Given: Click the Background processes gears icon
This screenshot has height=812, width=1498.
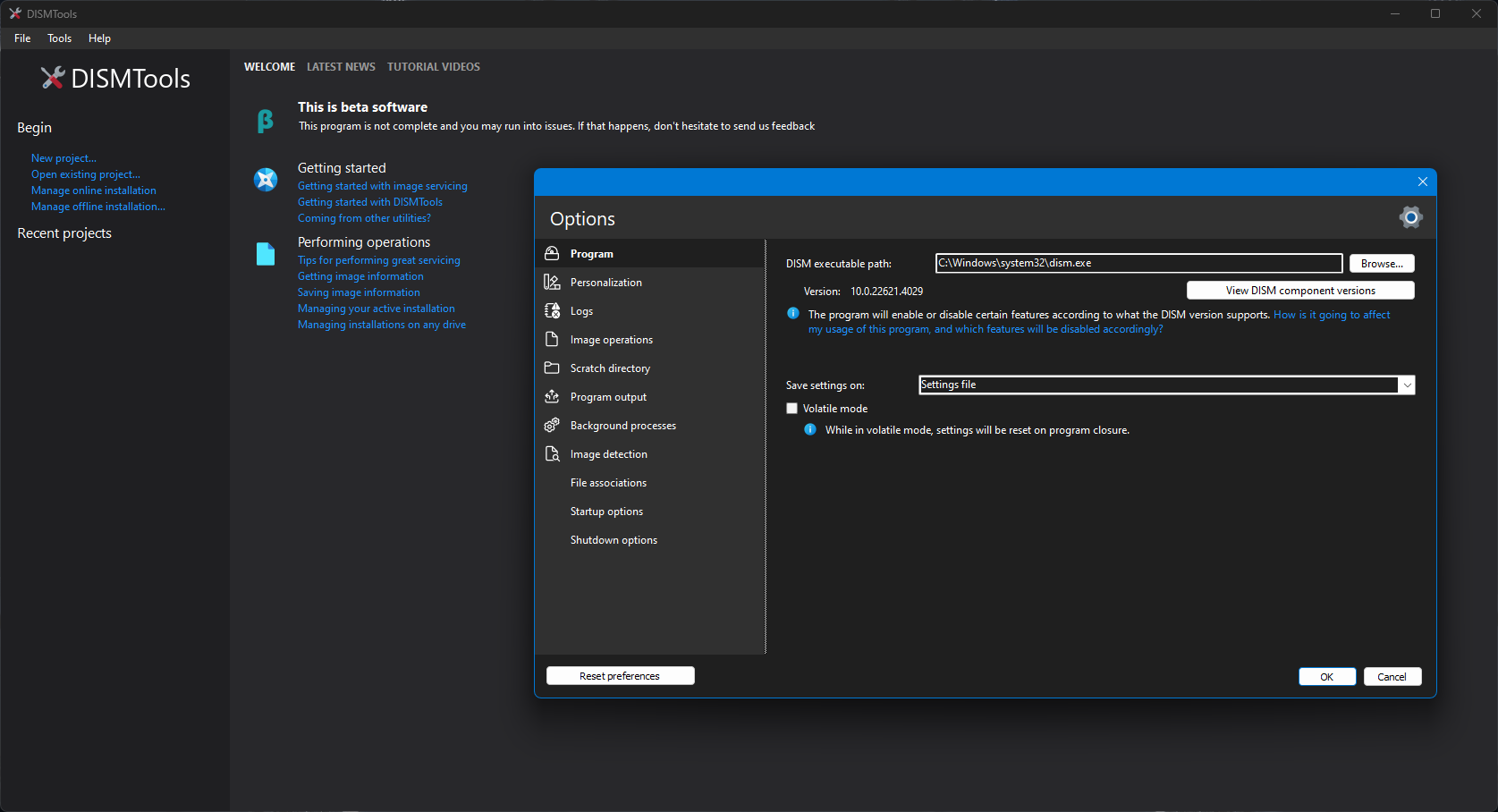Looking at the screenshot, I should pos(552,425).
